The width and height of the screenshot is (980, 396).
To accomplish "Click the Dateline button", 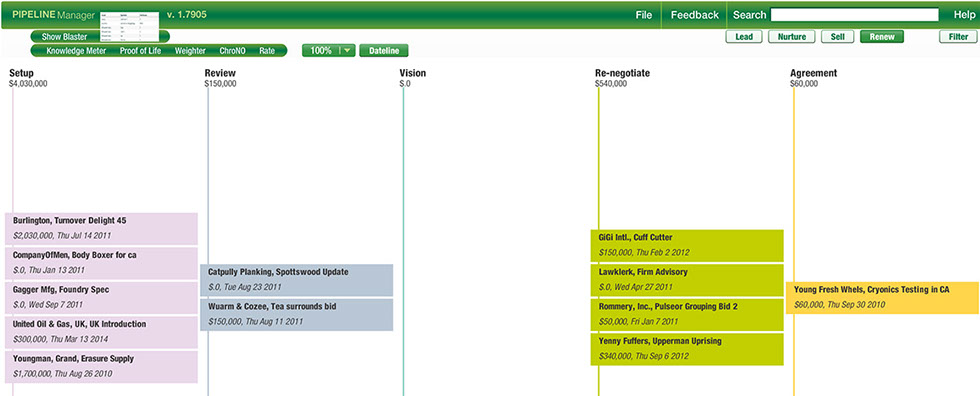I will tap(384, 51).
